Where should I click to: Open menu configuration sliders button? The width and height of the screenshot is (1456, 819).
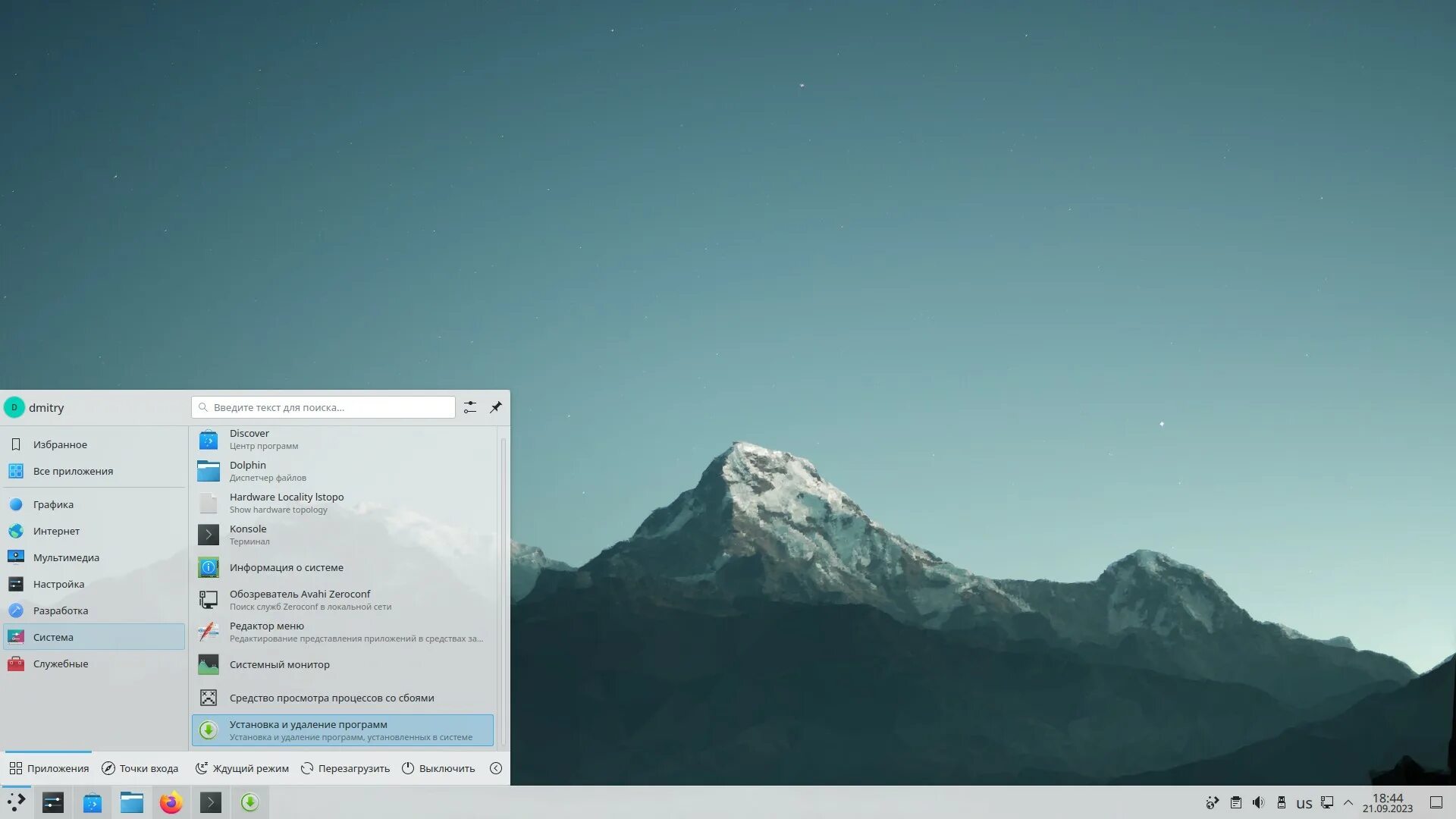470,408
